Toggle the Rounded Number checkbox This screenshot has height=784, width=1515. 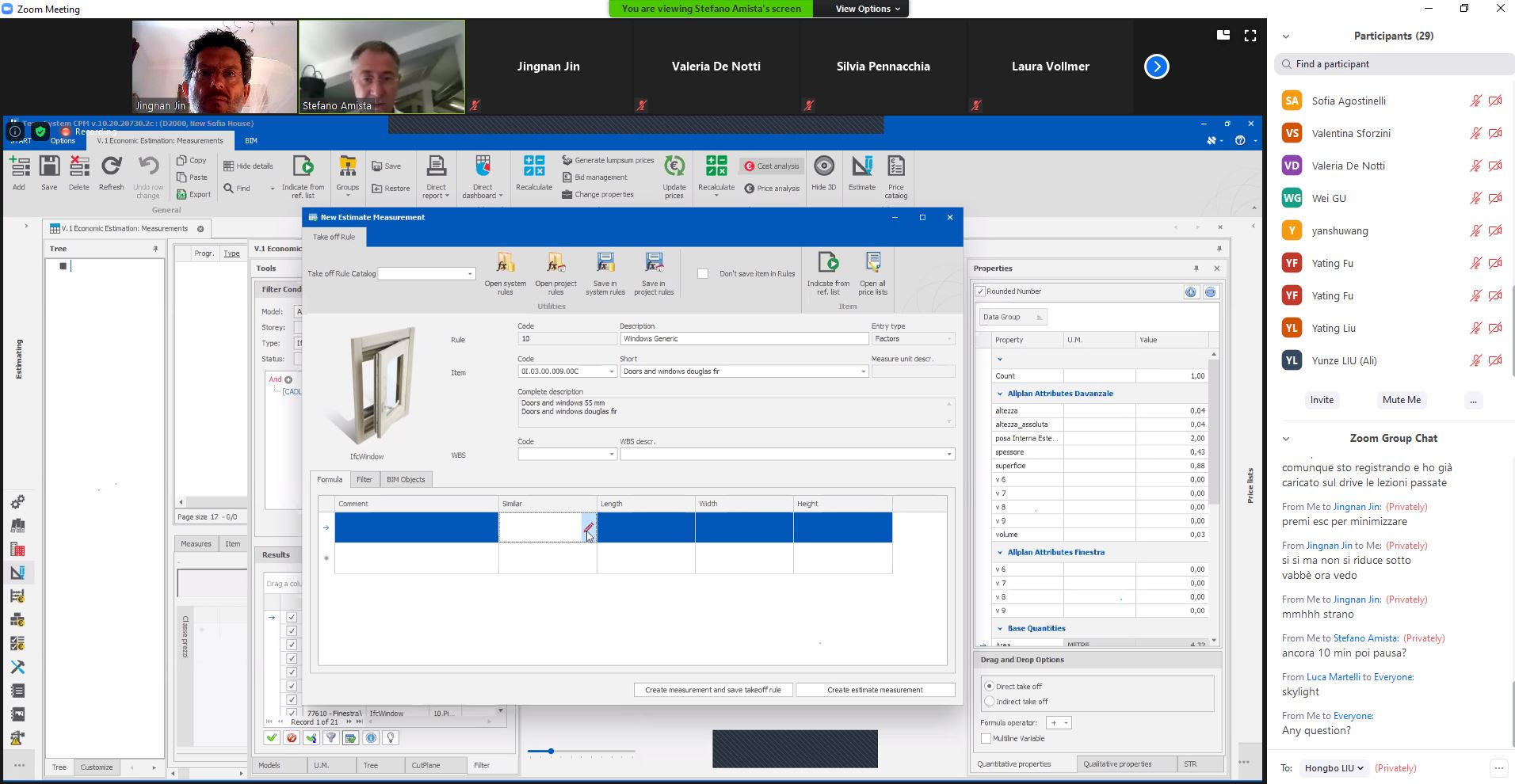pos(981,291)
